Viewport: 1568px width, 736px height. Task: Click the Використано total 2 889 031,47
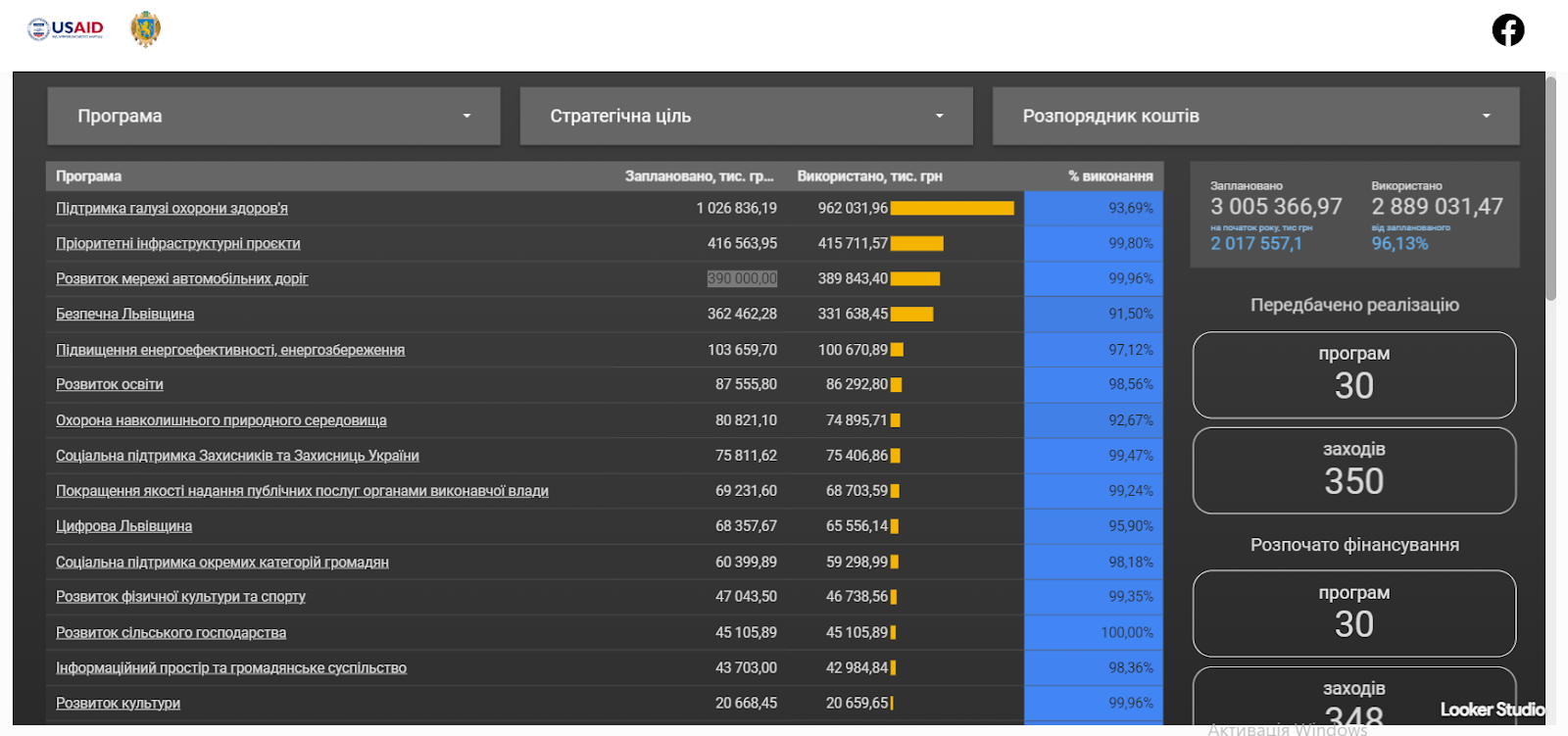(1437, 207)
